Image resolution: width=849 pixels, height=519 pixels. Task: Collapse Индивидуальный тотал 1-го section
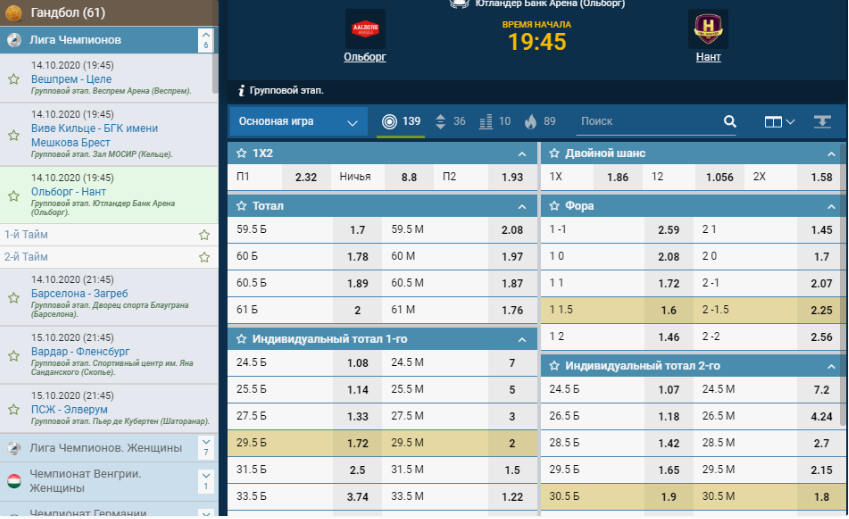pos(522,339)
